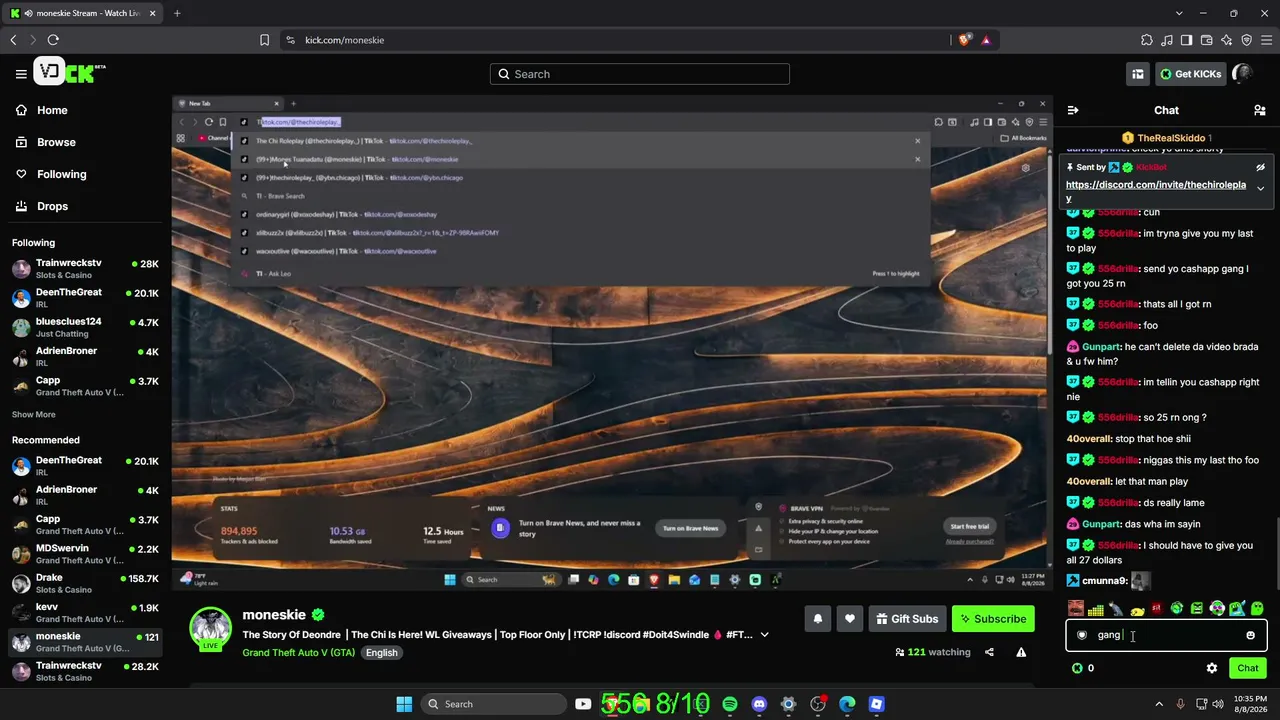
Task: Open the pinned Discord invite link
Action: 1156,191
